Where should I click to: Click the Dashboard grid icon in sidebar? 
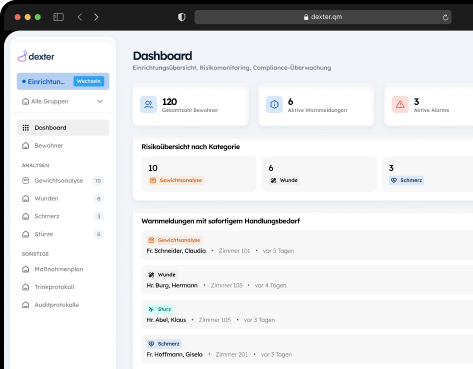click(26, 128)
